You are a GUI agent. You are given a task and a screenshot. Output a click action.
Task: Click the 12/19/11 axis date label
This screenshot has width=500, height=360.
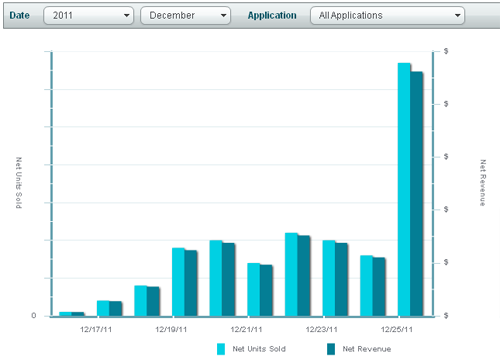[x=171, y=329]
